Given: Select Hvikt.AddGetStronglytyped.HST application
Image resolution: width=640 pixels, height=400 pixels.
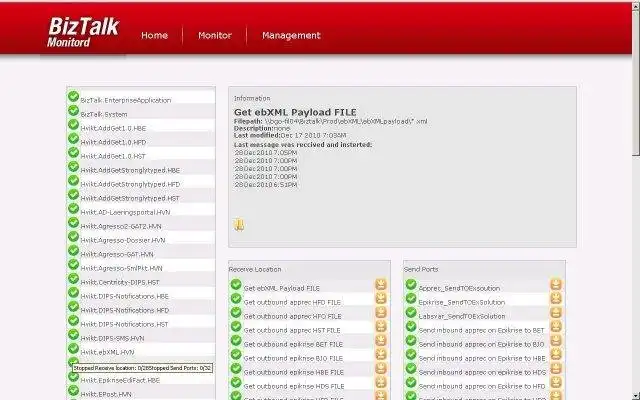Looking at the screenshot, I should pyautogui.click(x=130, y=198).
